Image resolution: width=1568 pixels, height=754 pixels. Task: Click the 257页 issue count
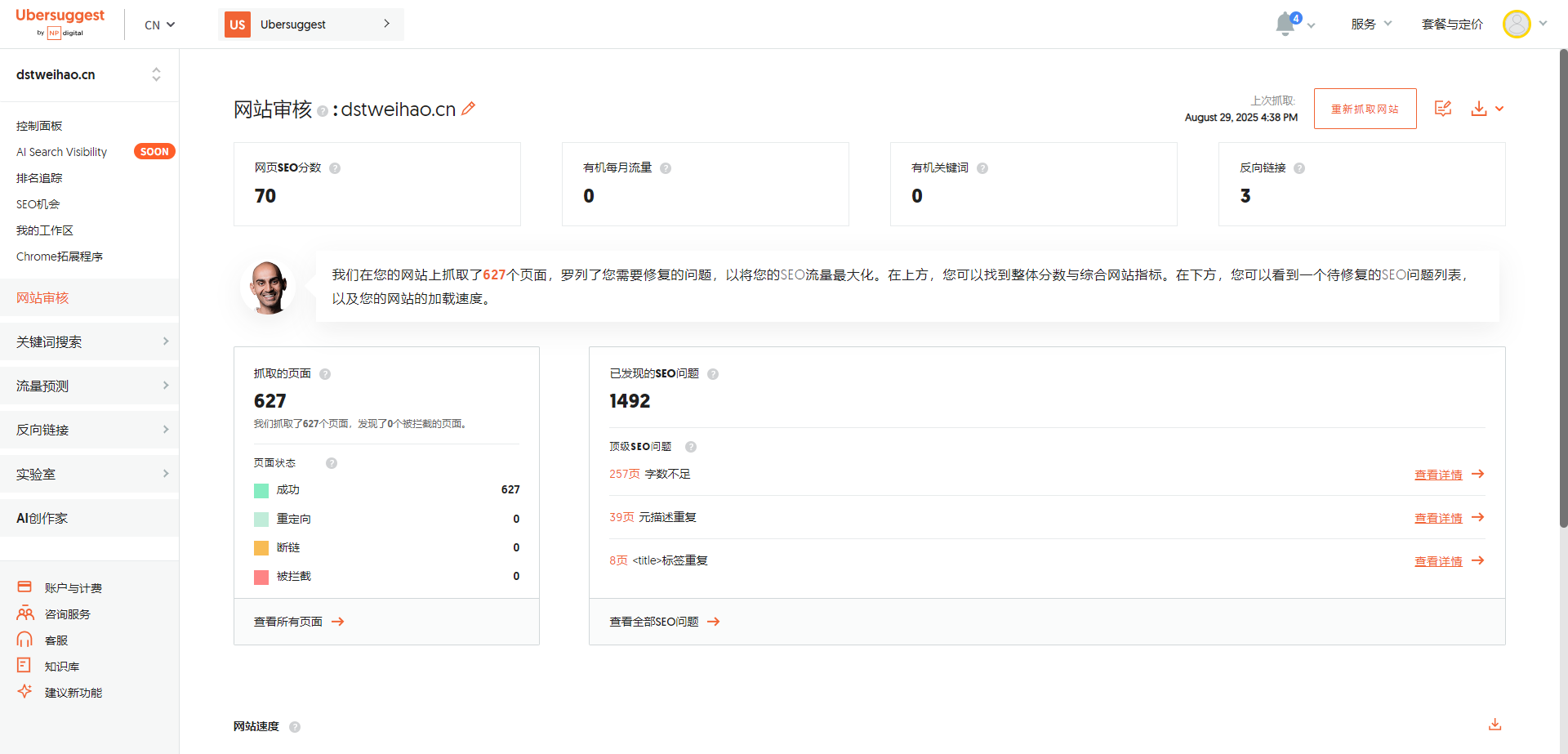point(625,474)
